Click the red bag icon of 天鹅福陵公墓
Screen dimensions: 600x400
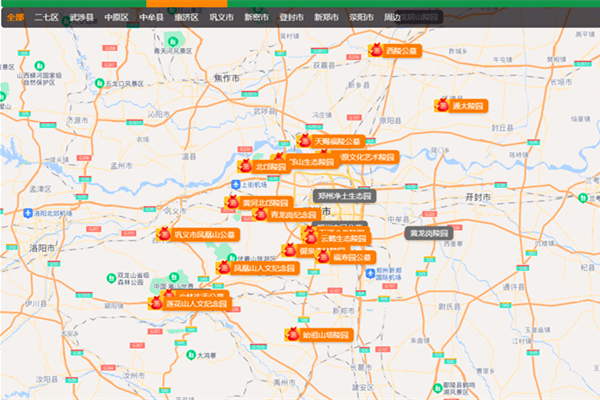[x=305, y=141]
